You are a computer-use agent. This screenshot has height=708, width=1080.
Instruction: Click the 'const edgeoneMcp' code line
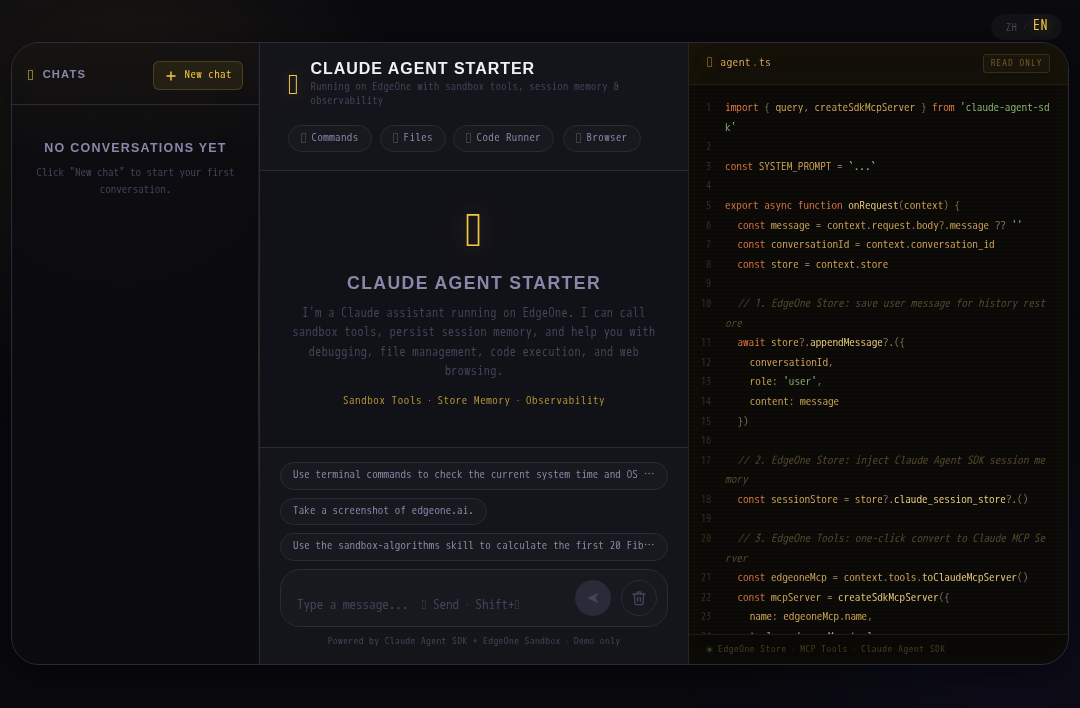click(x=882, y=578)
